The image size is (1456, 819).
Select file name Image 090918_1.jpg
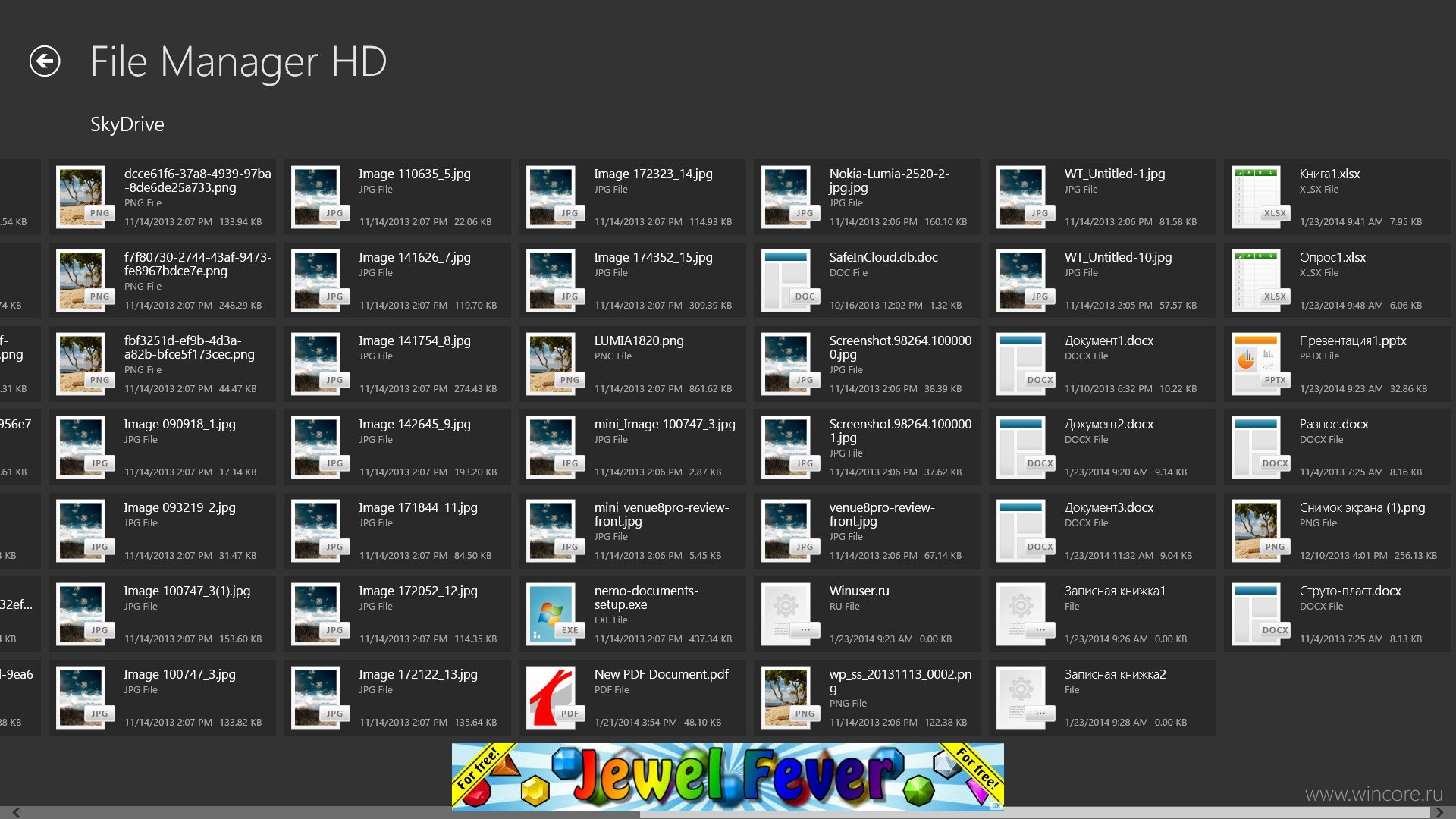coord(180,424)
